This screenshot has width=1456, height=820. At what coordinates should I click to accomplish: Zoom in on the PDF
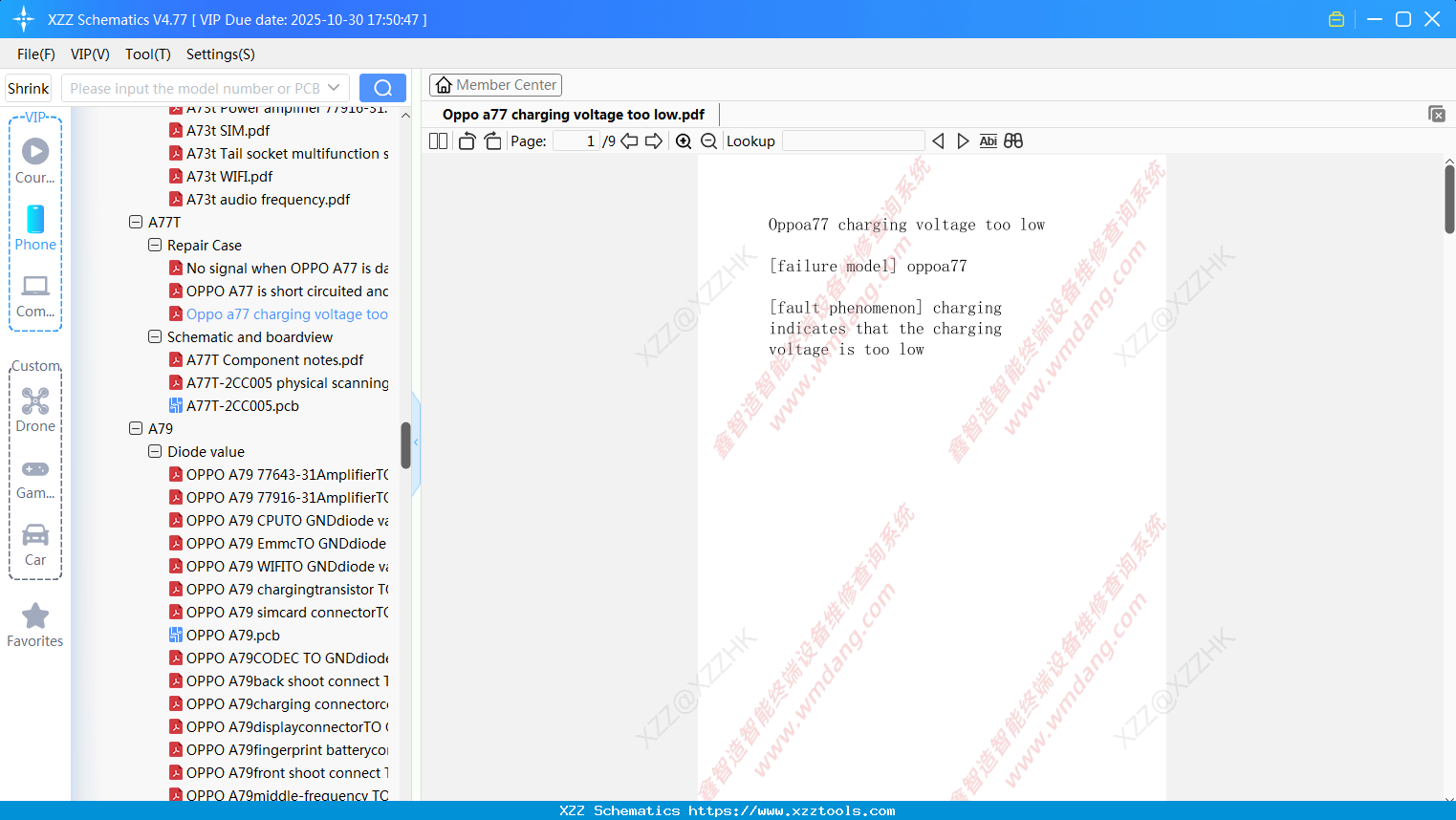pos(684,141)
